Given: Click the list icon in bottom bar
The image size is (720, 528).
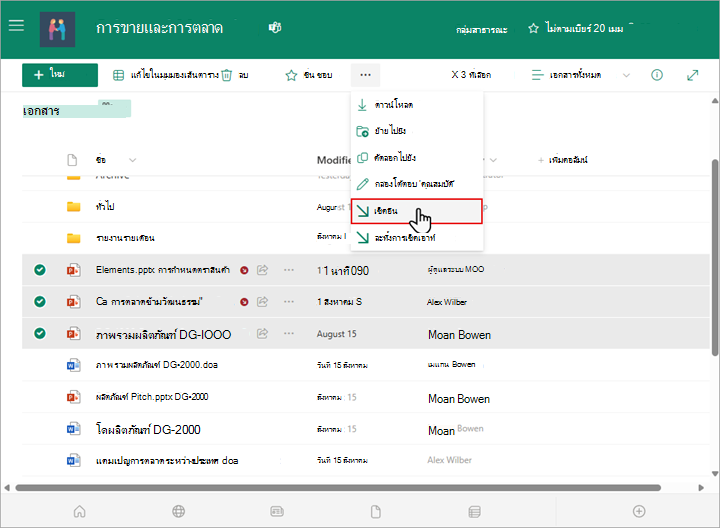Looking at the screenshot, I should (x=474, y=511).
